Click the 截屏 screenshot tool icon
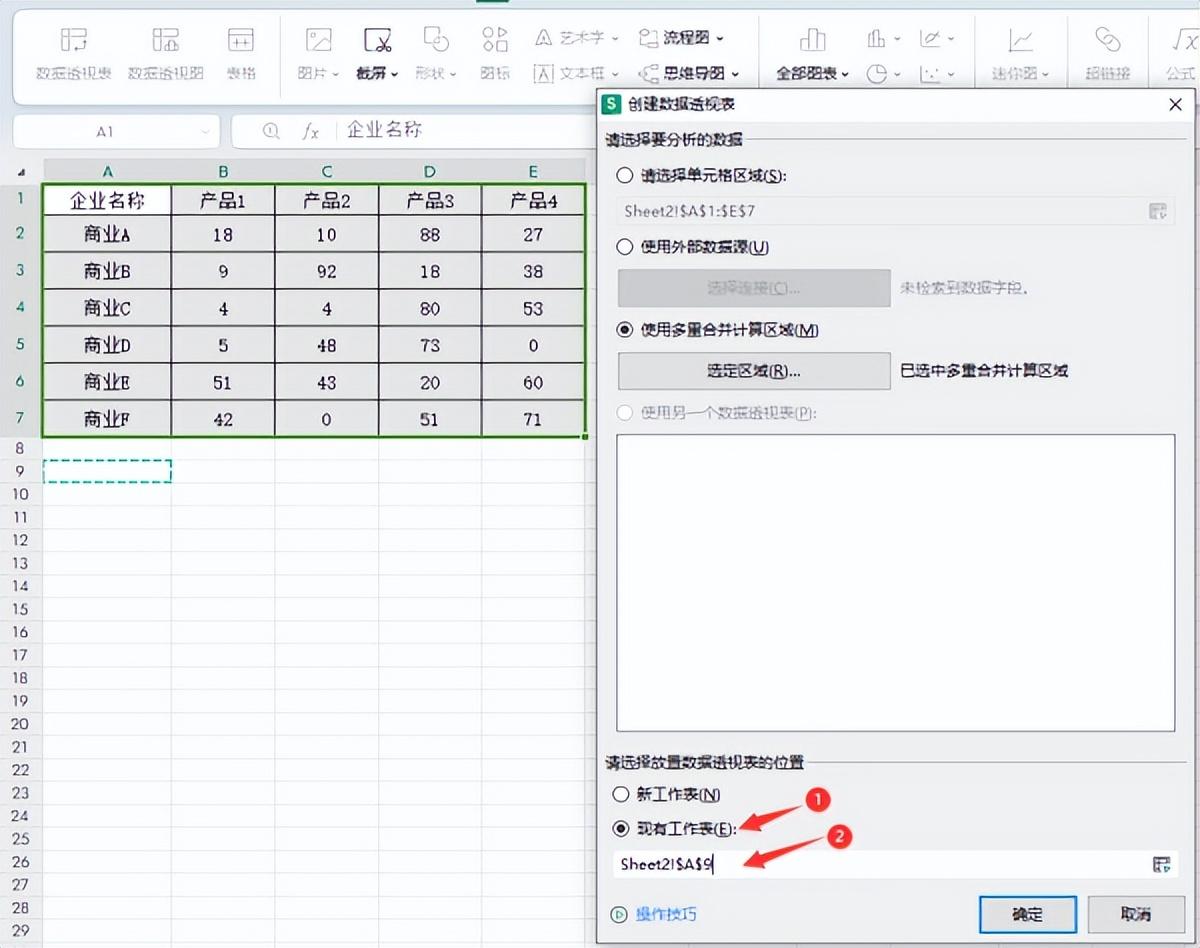 point(377,40)
